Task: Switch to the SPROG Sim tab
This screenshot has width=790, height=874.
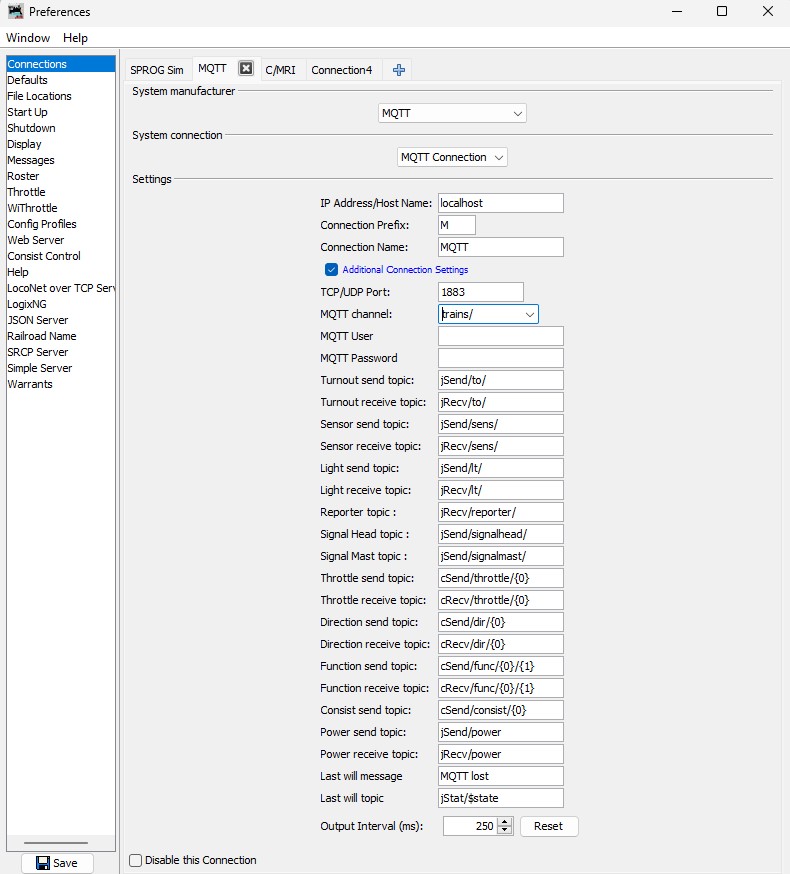Action: 157,70
